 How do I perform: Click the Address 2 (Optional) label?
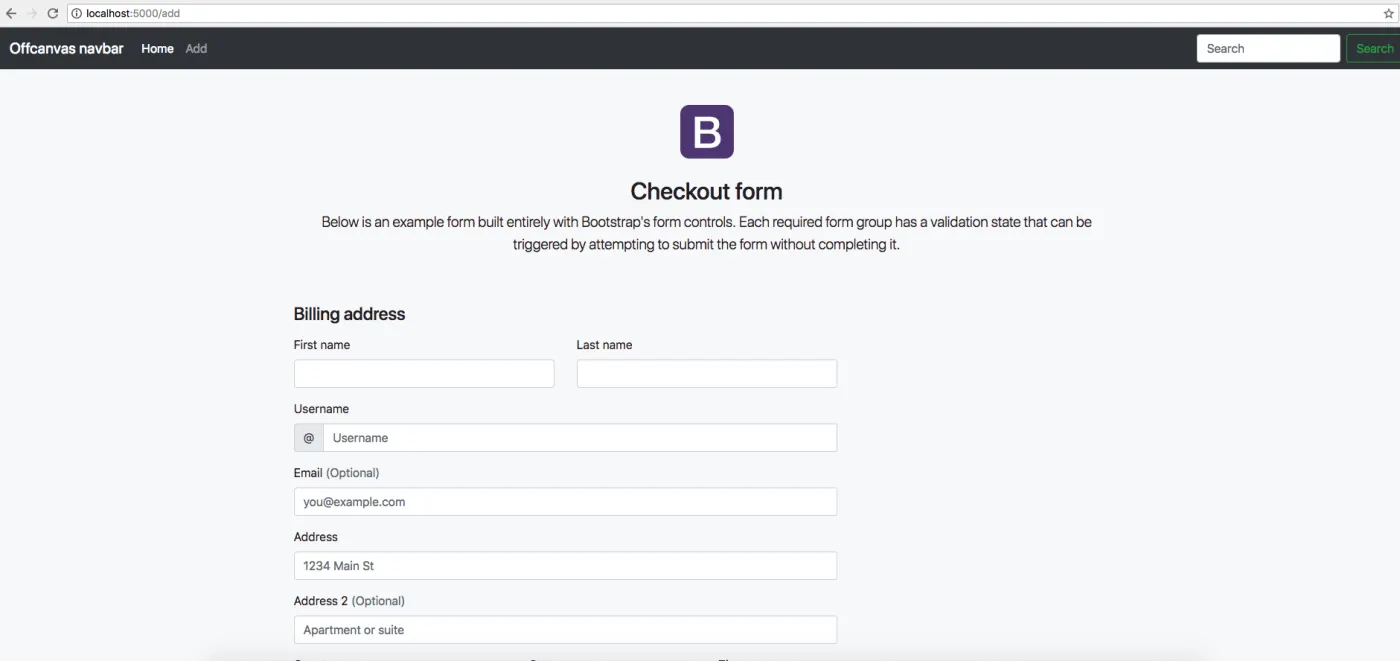[349, 601]
